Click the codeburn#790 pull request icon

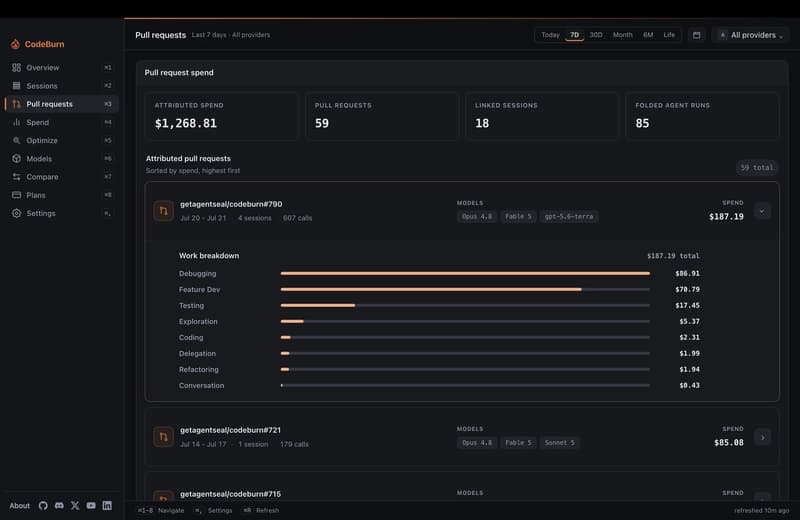(x=163, y=211)
